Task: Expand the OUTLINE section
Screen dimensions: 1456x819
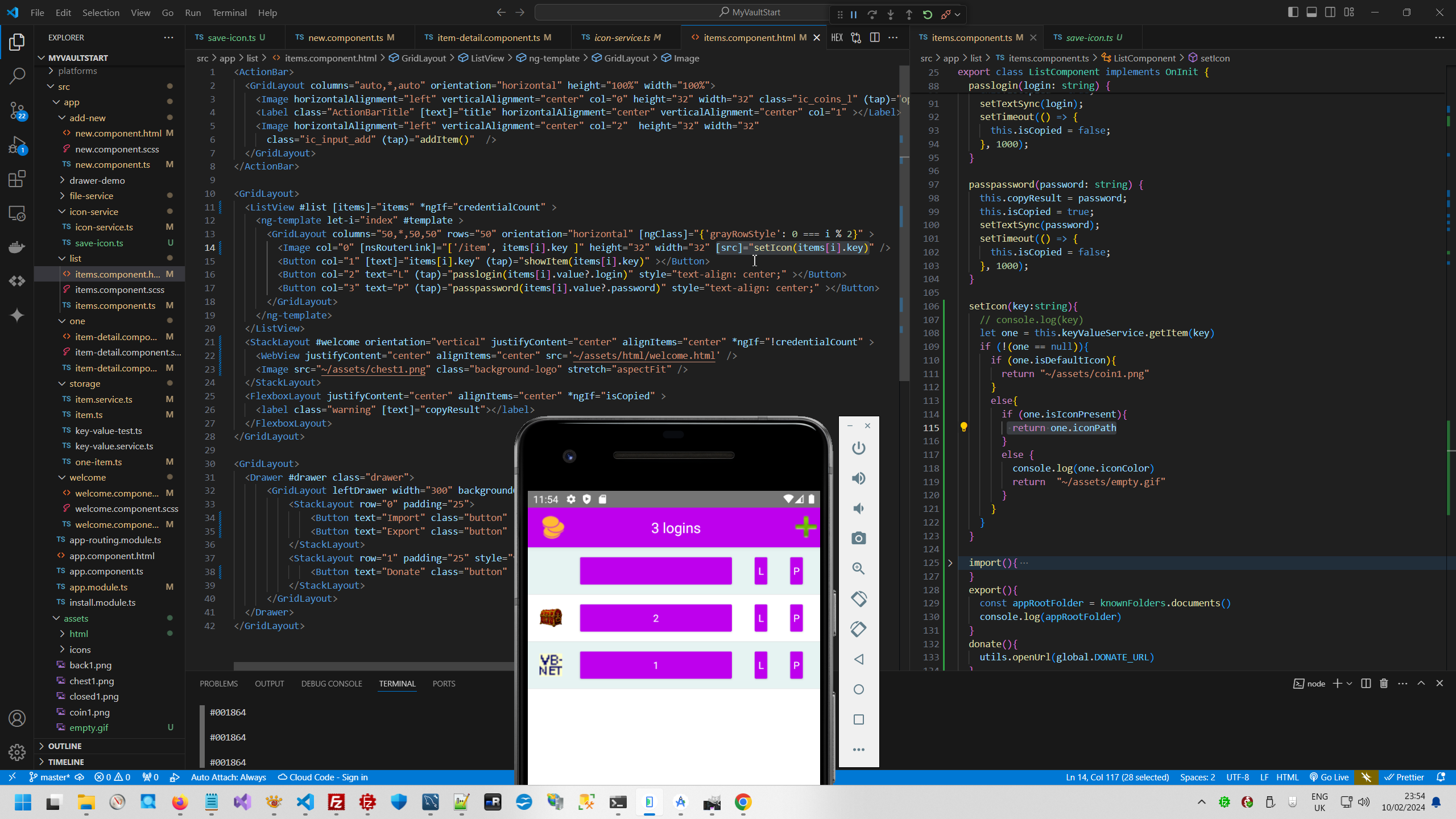Action: (64, 746)
